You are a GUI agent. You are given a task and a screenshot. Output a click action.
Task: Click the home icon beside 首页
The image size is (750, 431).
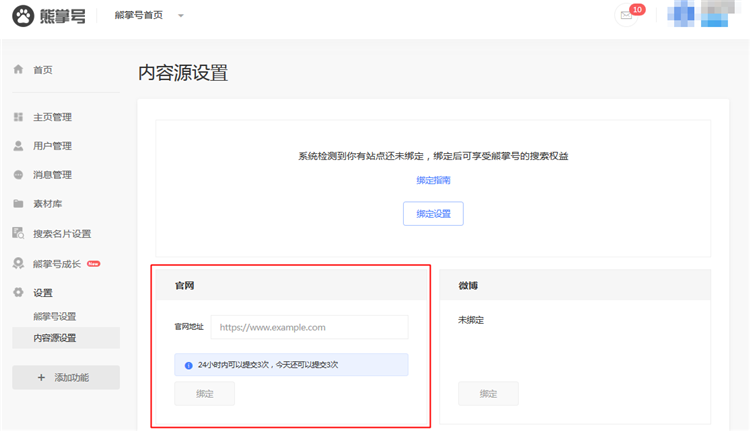18,70
